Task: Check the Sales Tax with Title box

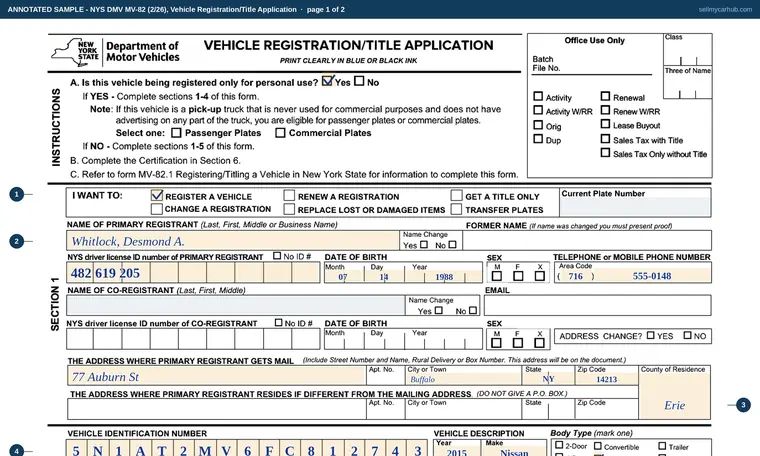Action: point(605,139)
